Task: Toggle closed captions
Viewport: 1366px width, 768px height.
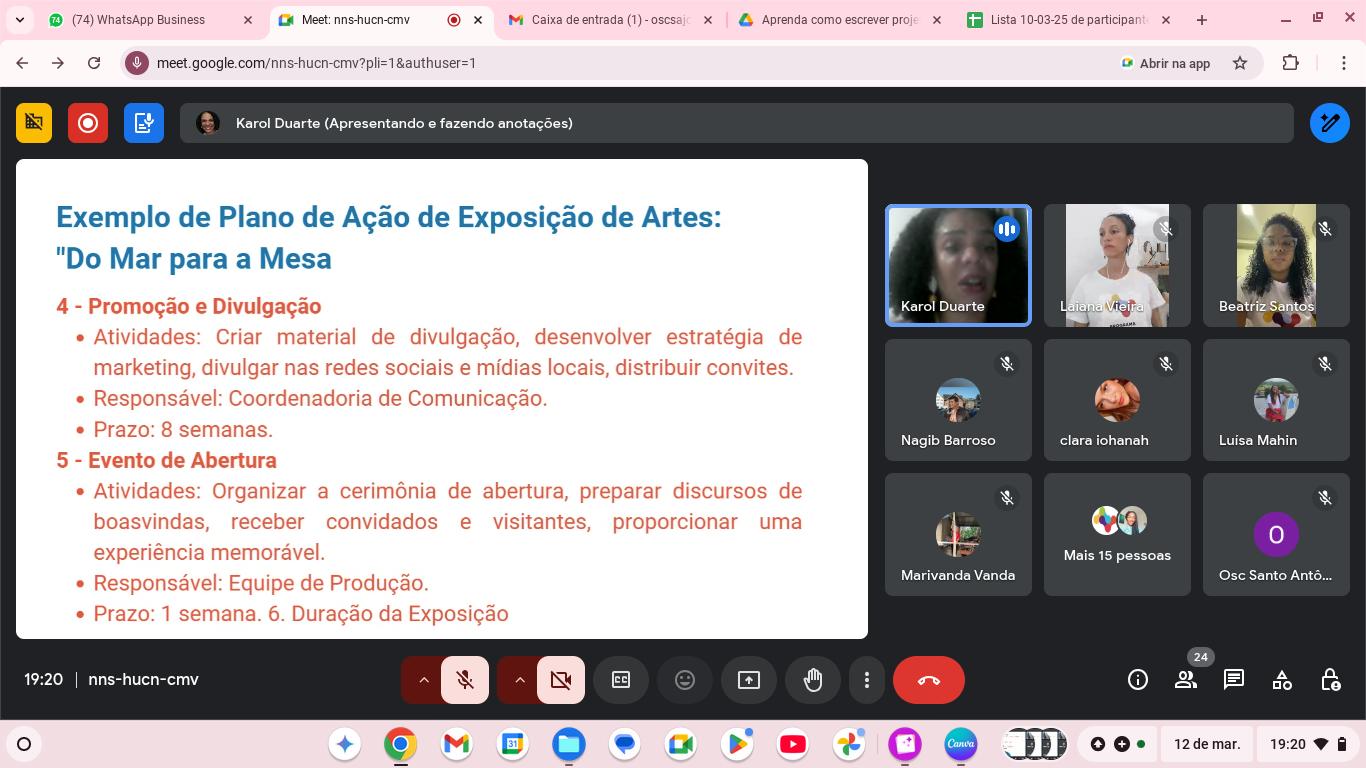Action: pos(621,680)
